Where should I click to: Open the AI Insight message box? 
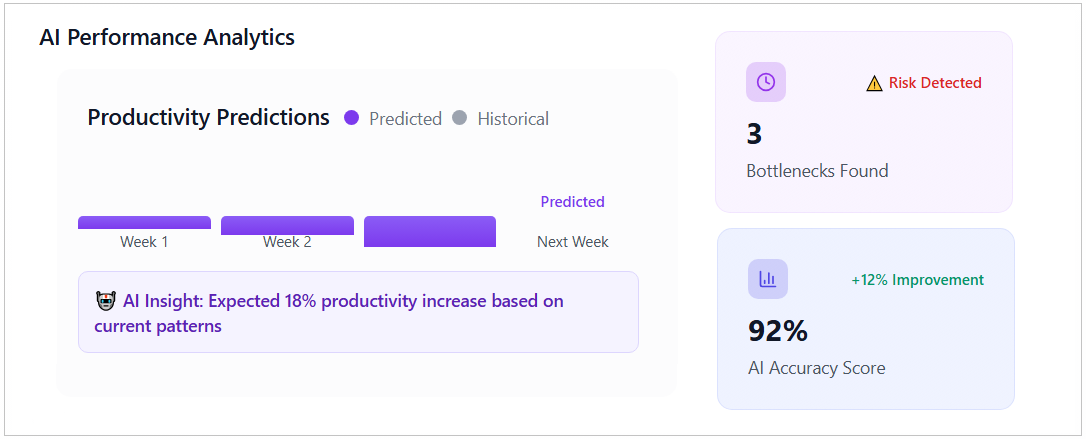point(358,312)
